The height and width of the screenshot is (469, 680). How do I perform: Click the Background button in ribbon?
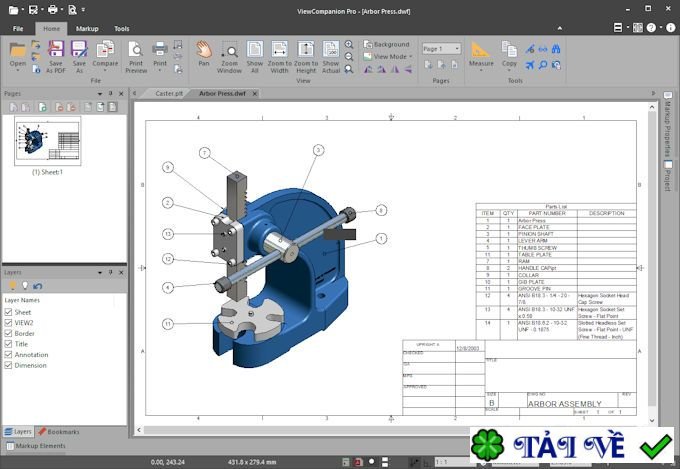(x=386, y=44)
